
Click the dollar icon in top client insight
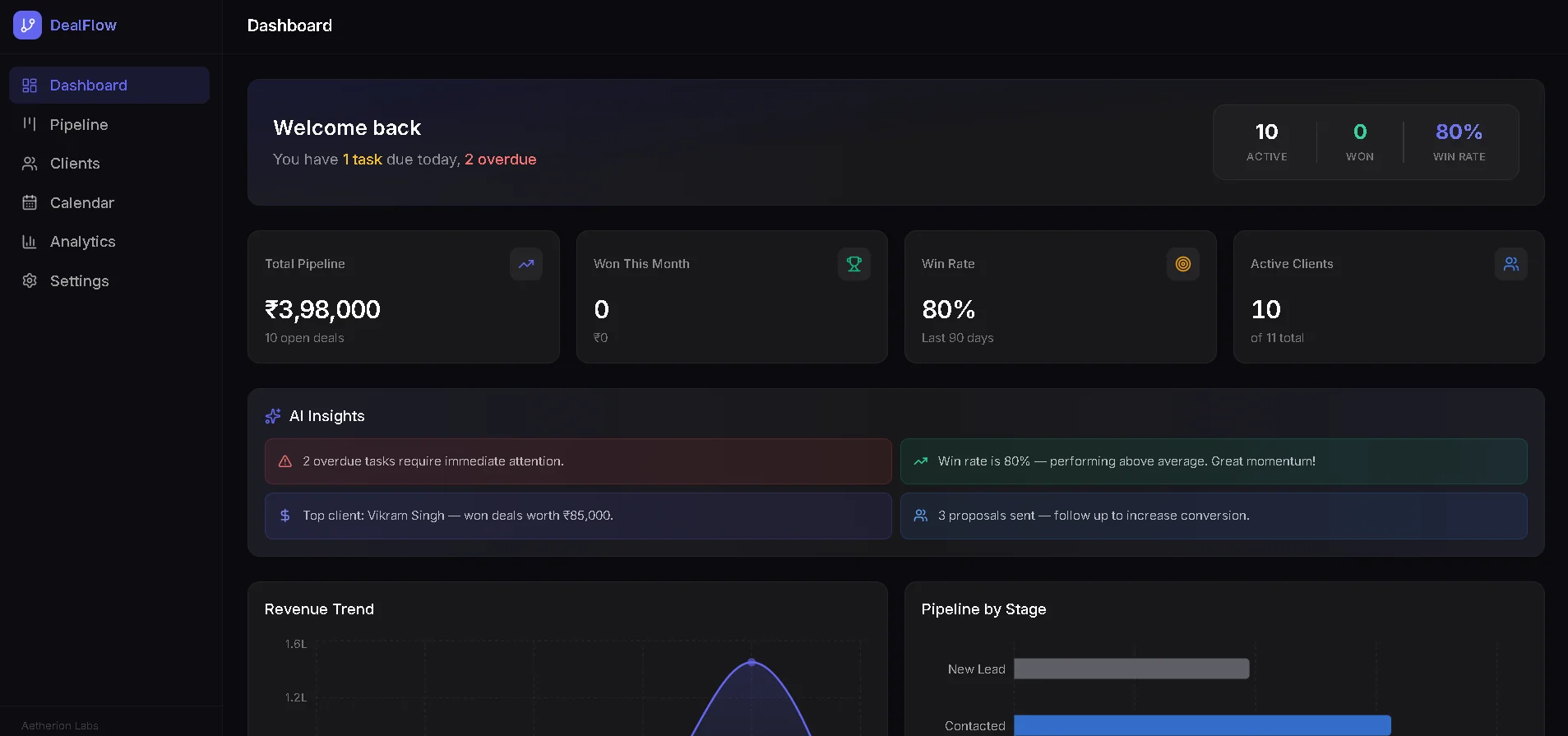(x=285, y=516)
